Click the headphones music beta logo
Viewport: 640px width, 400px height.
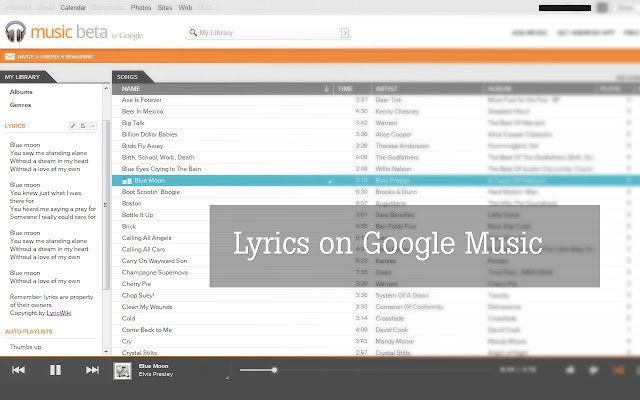coord(16,31)
